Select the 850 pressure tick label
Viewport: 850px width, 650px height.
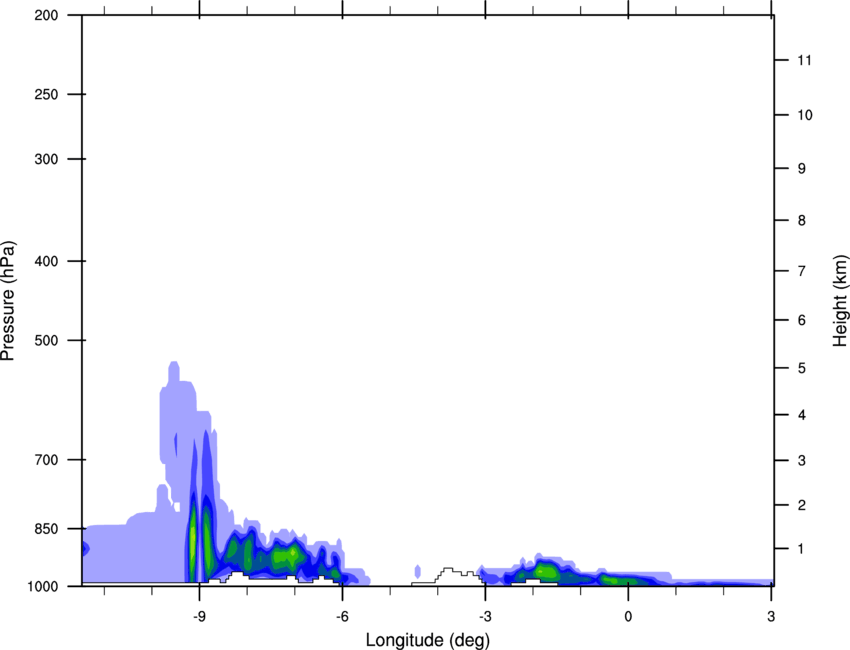coord(46,529)
